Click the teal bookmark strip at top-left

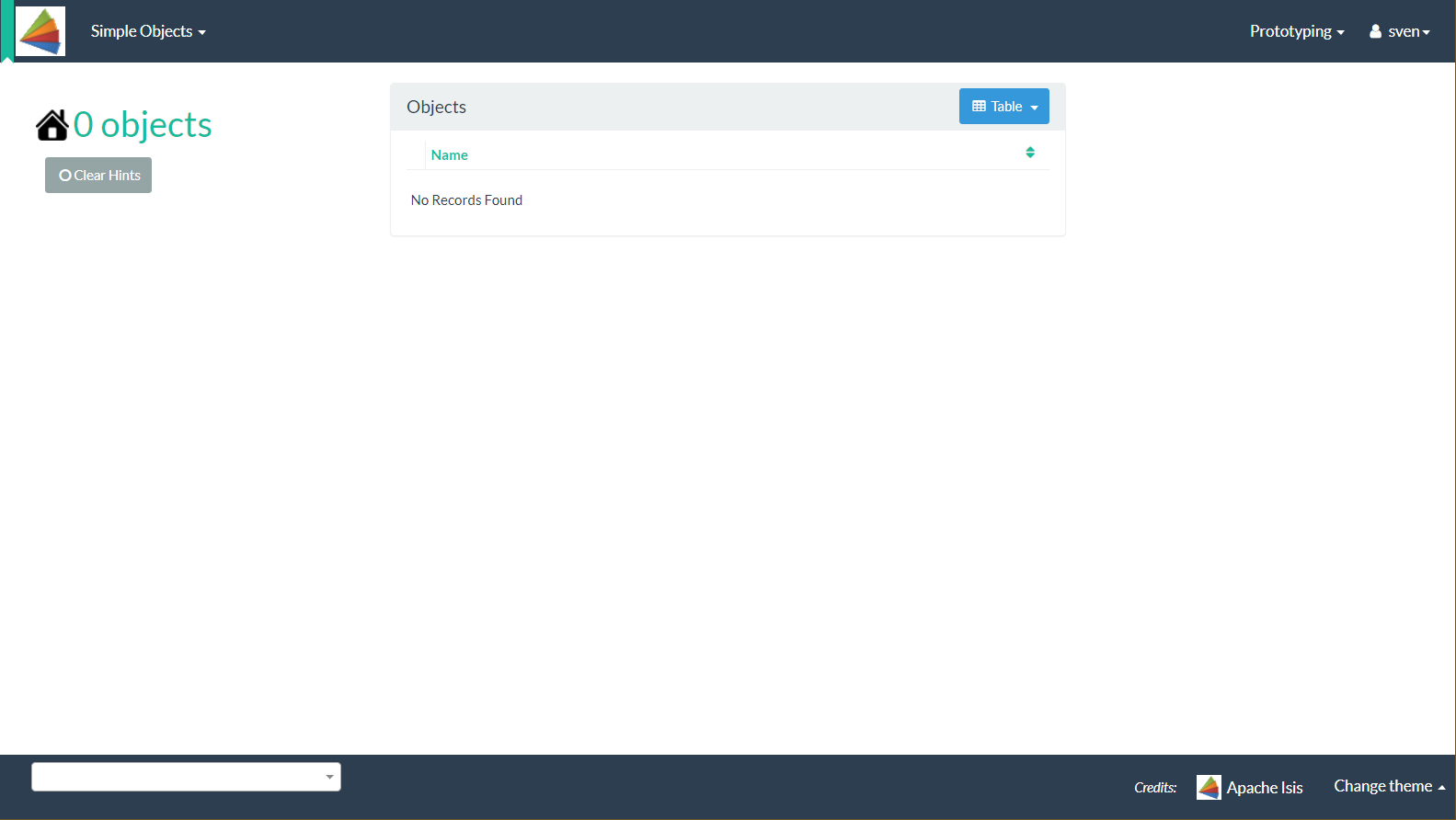coord(7,31)
